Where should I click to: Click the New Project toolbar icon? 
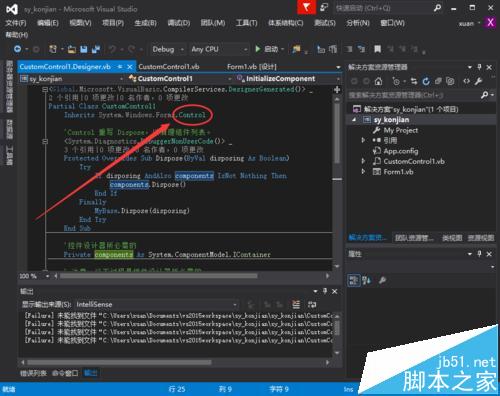(x=53, y=49)
